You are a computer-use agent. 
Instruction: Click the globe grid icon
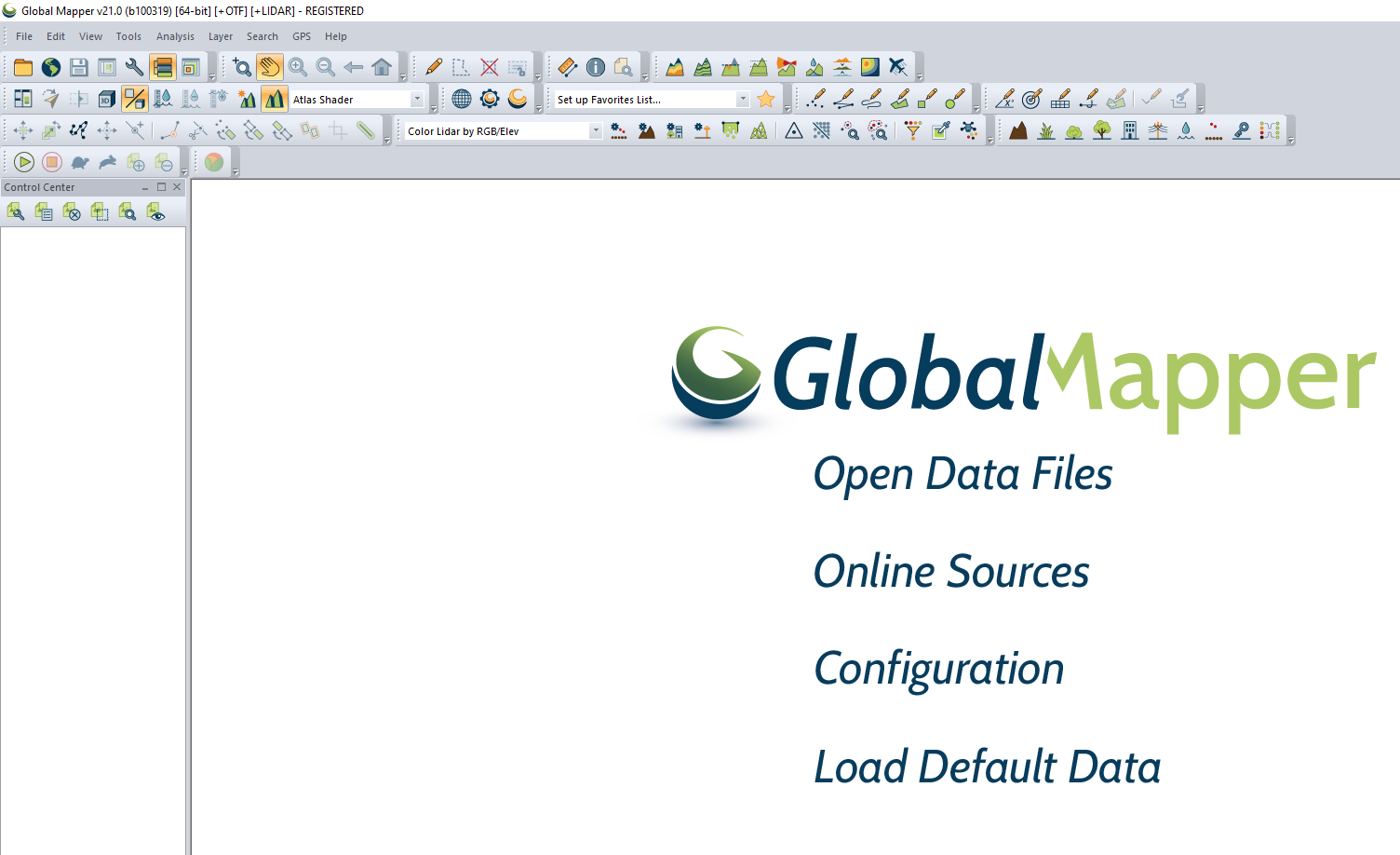[x=462, y=99]
